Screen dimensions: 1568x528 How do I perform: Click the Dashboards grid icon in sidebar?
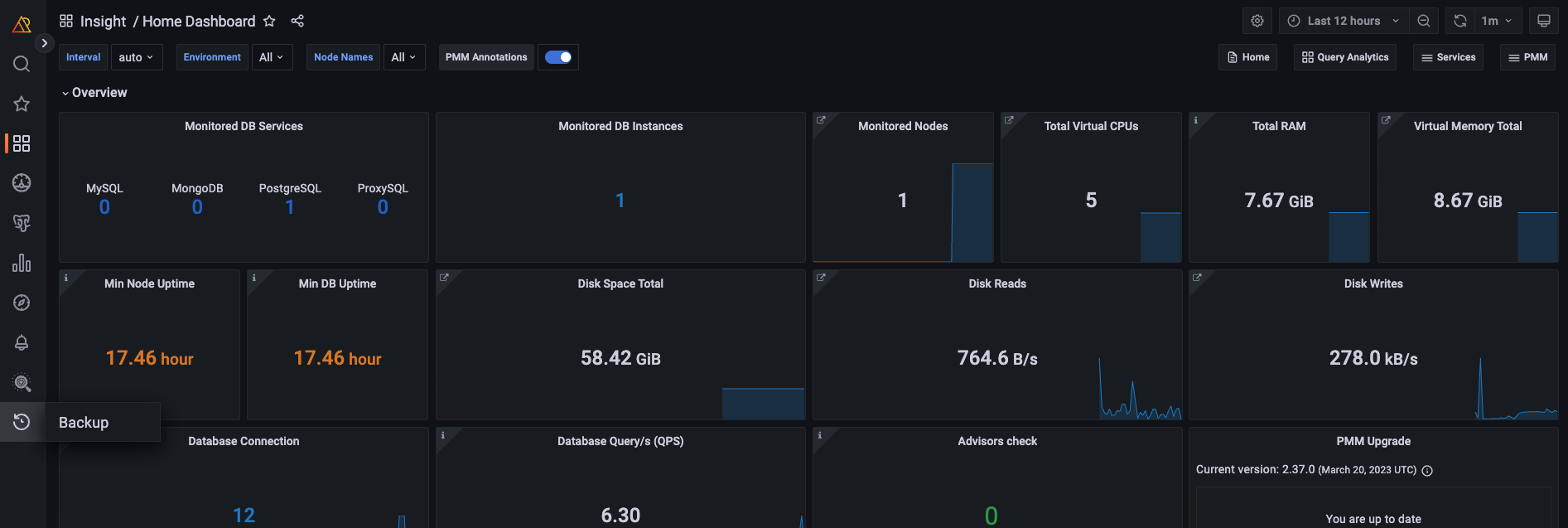point(22,143)
